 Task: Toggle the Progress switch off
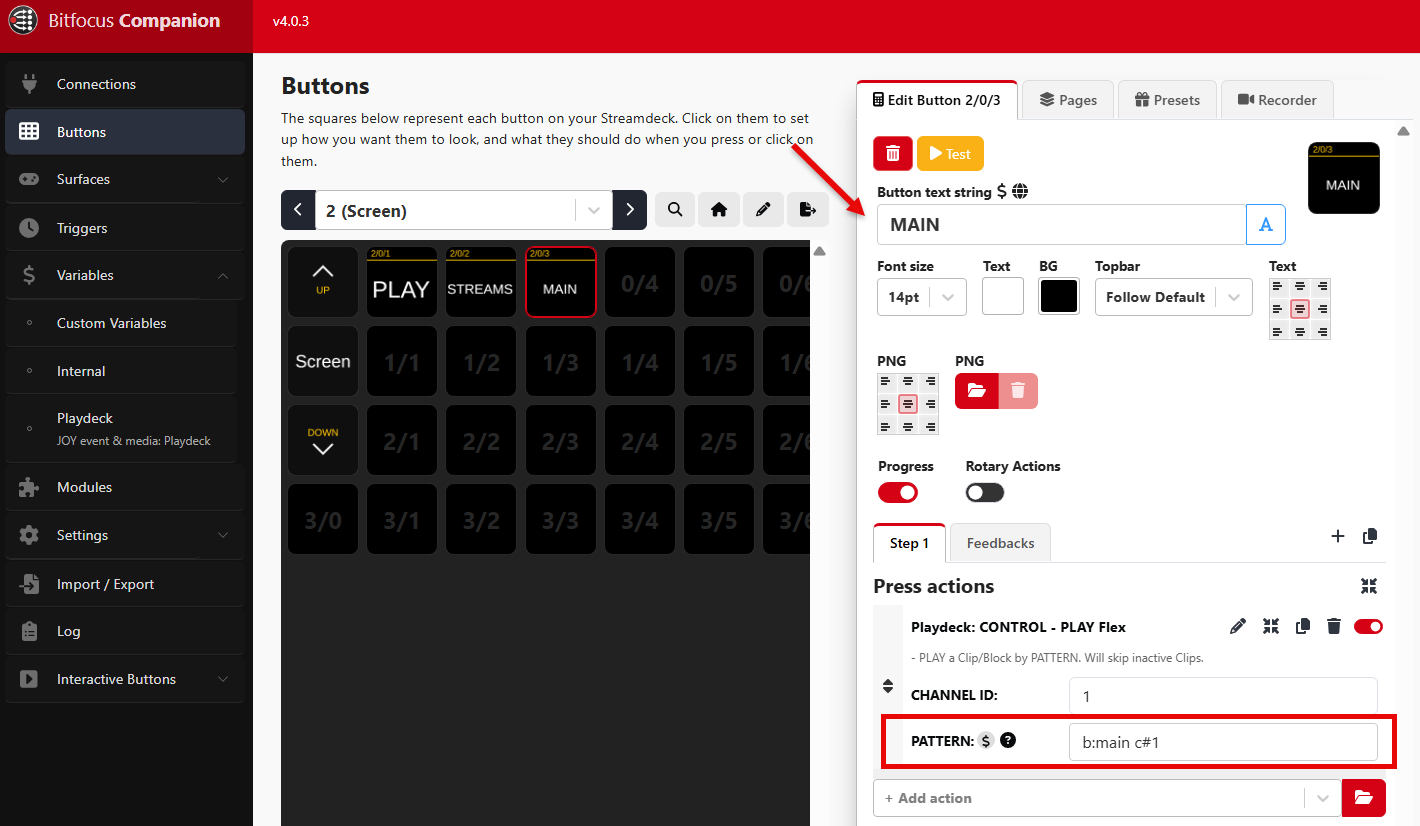click(x=898, y=492)
